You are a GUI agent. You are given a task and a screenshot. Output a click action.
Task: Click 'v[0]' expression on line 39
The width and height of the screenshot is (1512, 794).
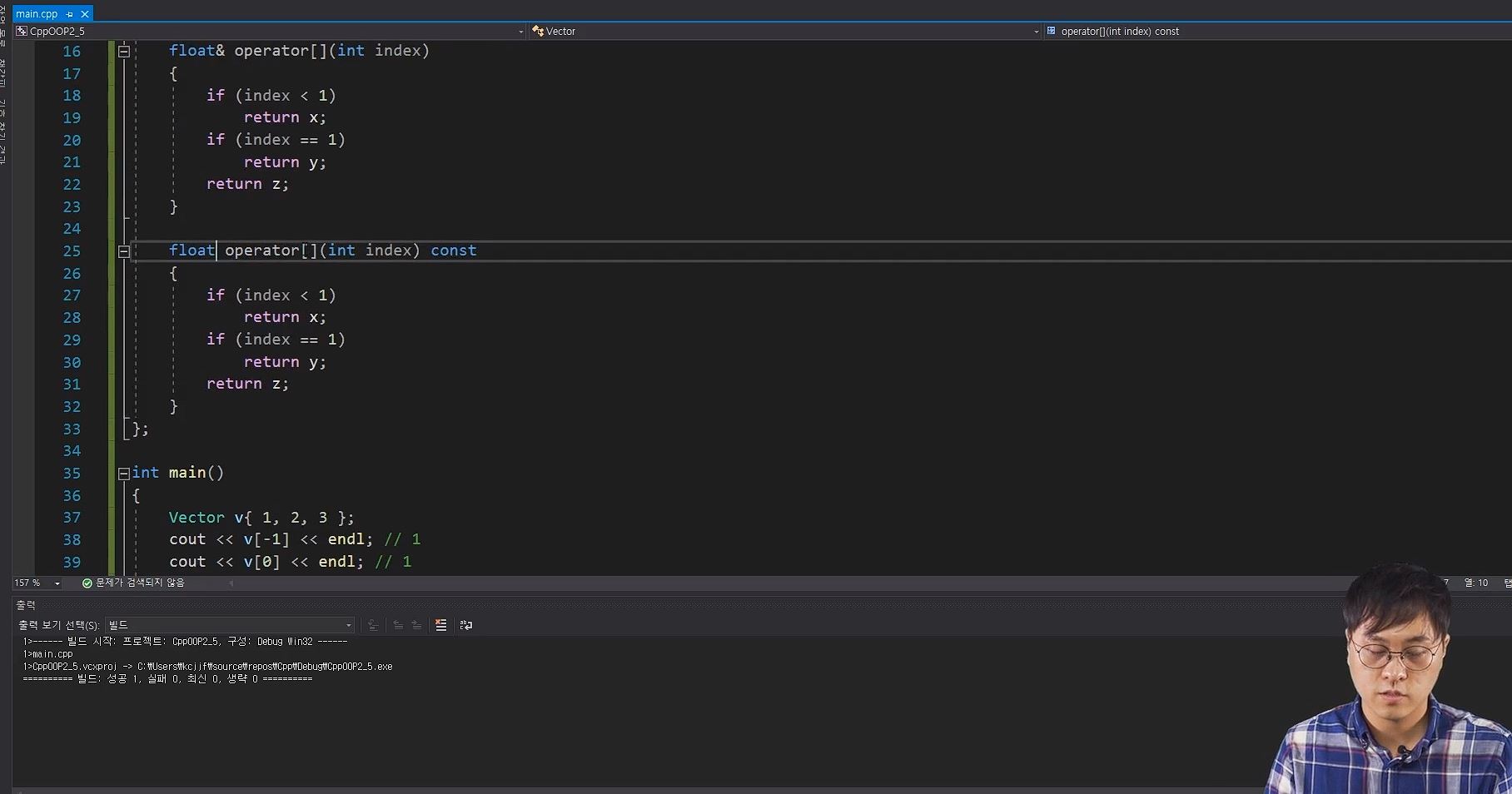tap(261, 562)
